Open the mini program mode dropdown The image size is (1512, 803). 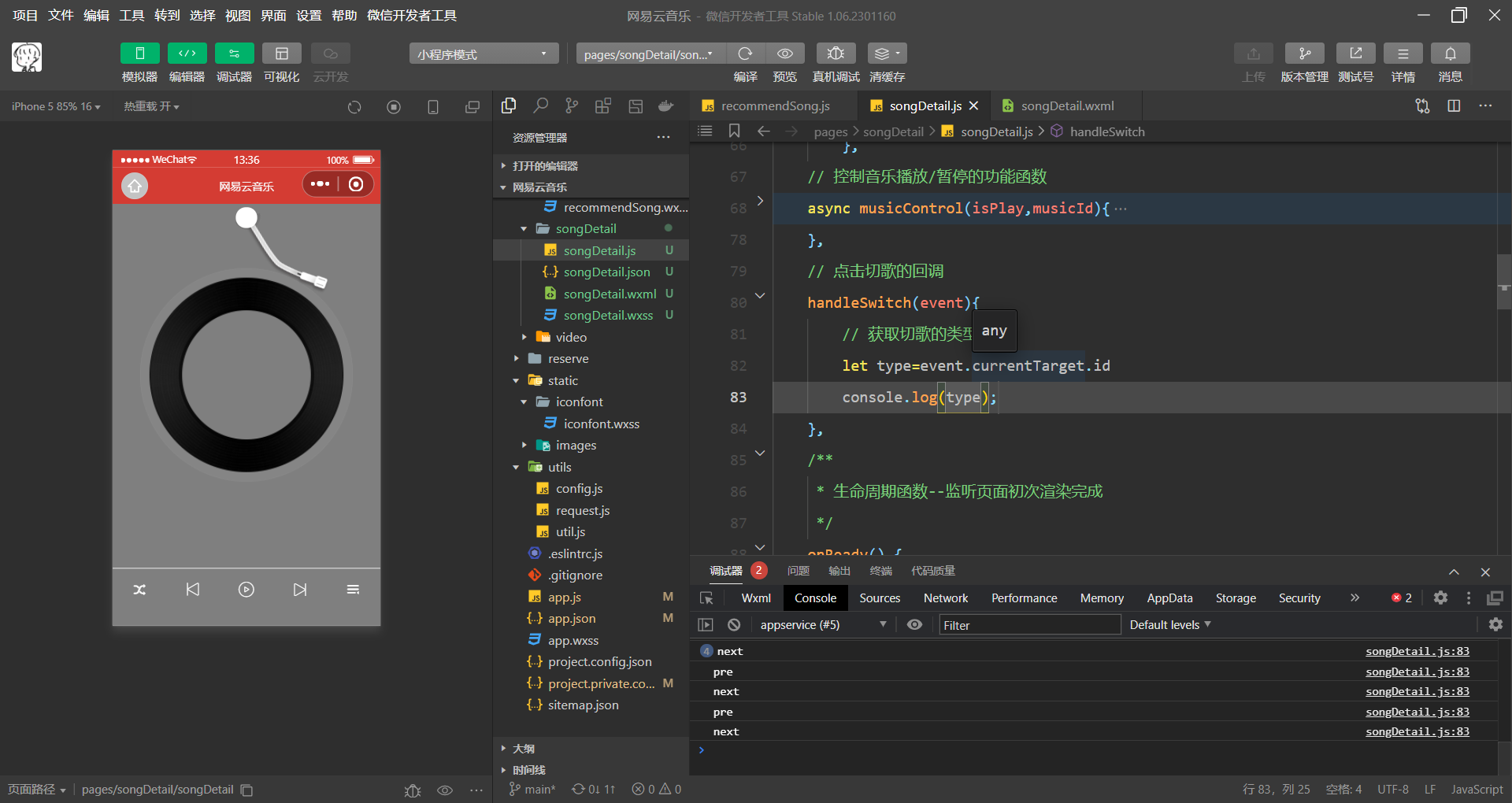pyautogui.click(x=484, y=54)
